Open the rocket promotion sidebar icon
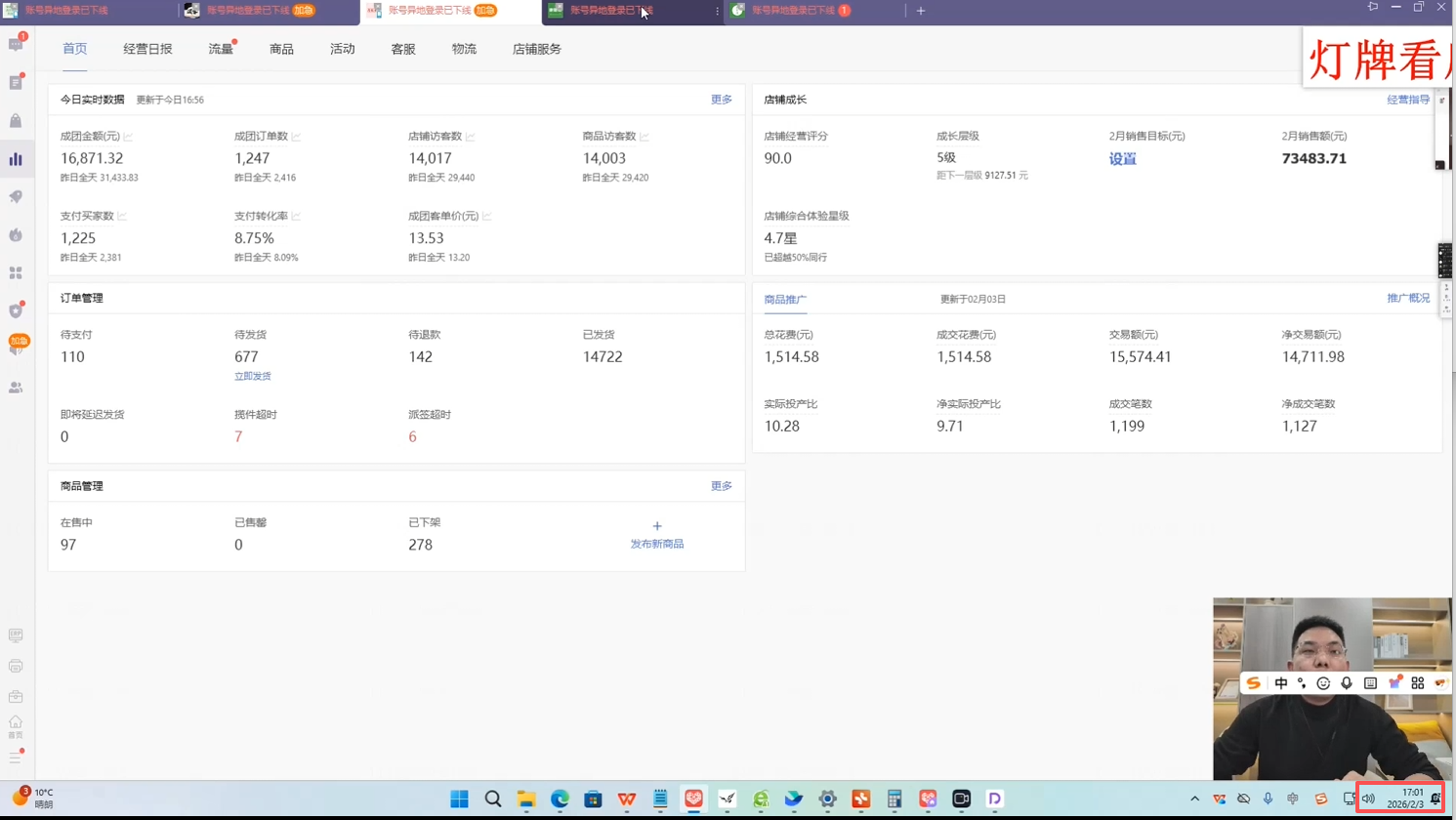Screen dimensions: 1456x820 [x=16, y=197]
